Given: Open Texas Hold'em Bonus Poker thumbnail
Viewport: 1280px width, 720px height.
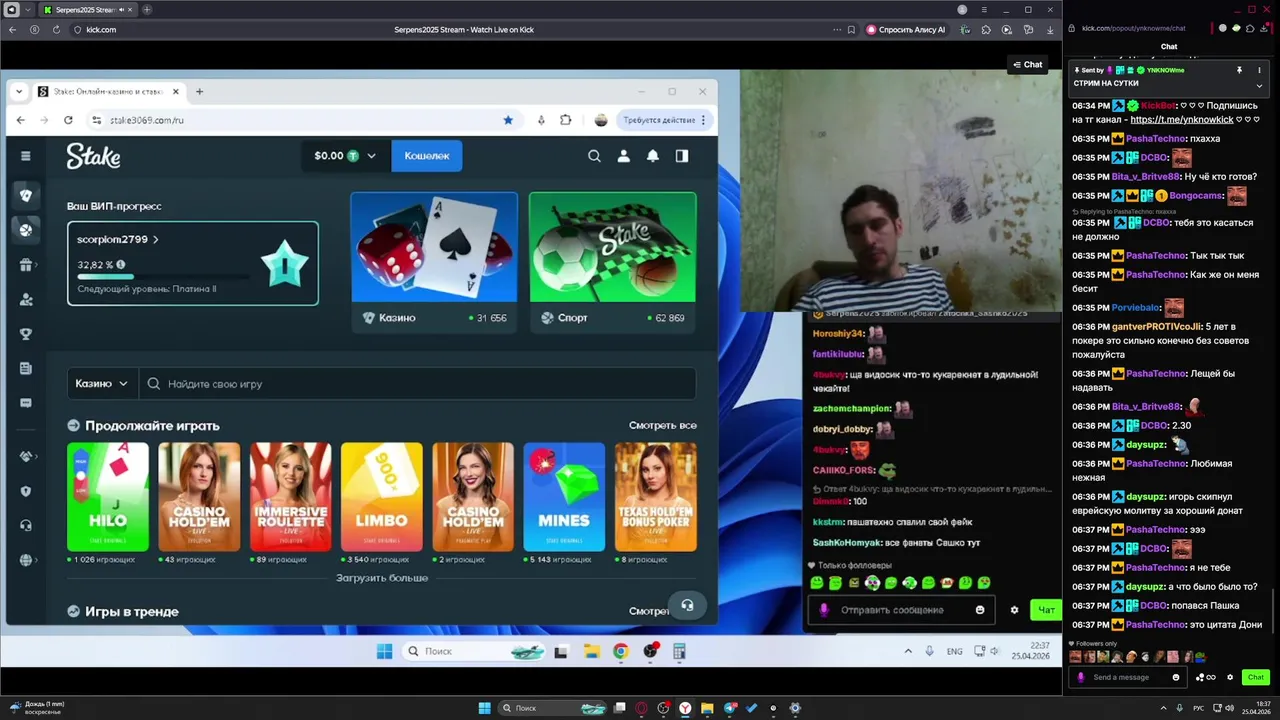Looking at the screenshot, I should click(x=656, y=497).
